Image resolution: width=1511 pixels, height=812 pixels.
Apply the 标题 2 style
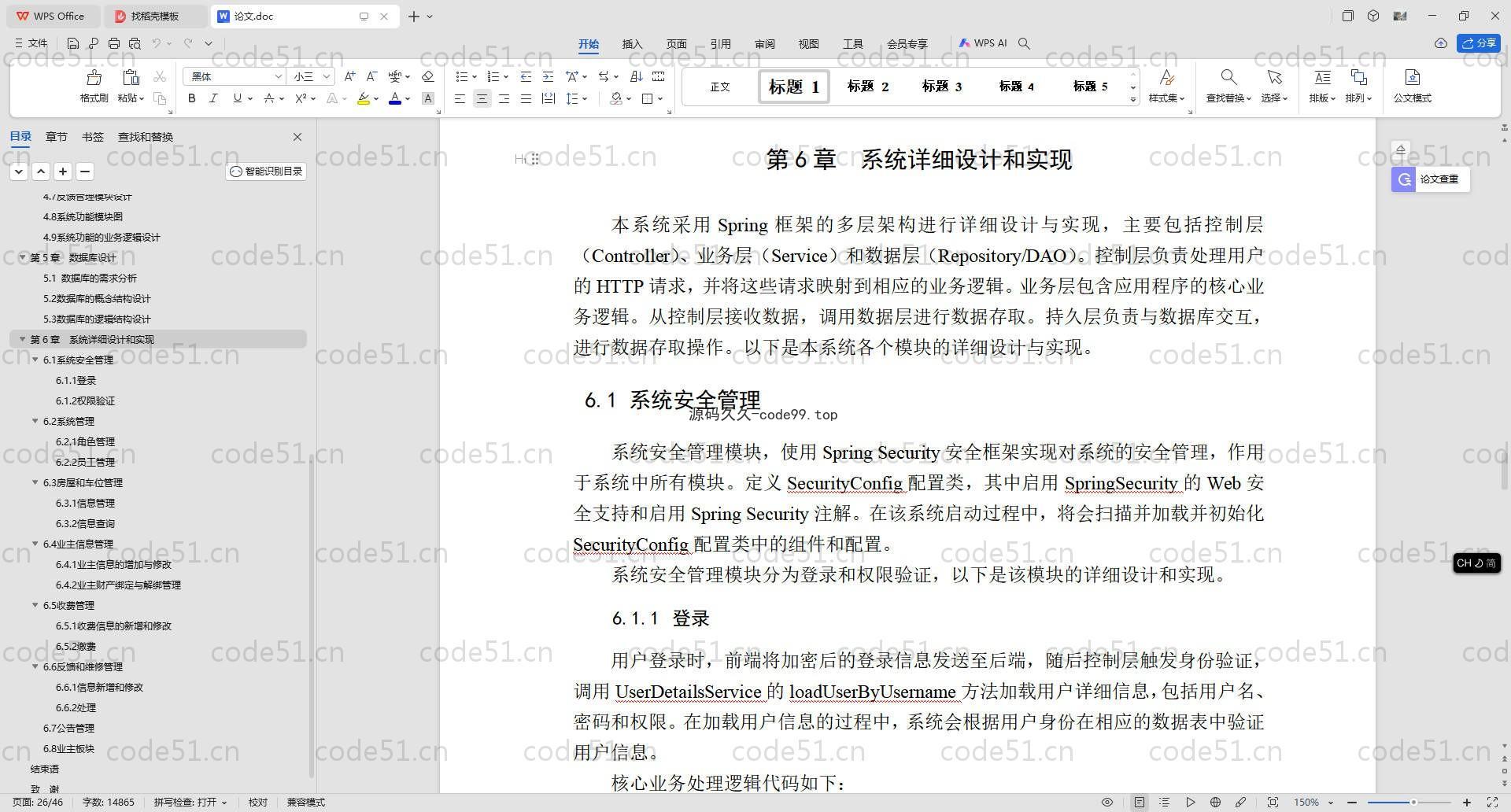pyautogui.click(x=867, y=86)
